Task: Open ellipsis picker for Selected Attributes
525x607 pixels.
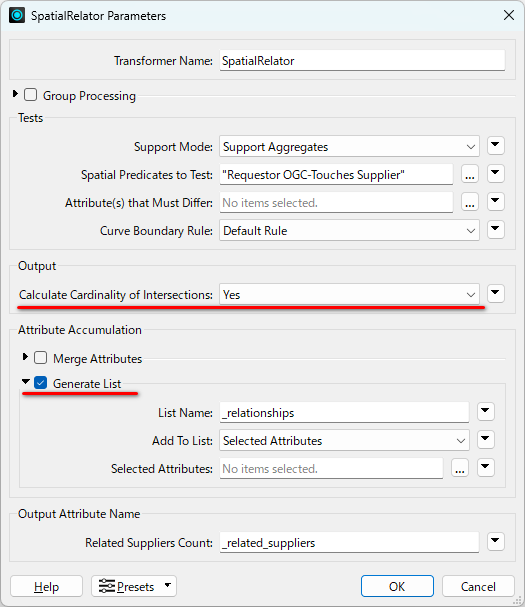Action: 460,468
